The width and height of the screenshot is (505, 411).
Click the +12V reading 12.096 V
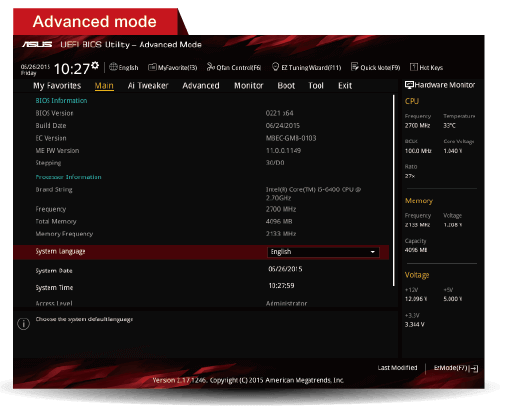[416, 299]
